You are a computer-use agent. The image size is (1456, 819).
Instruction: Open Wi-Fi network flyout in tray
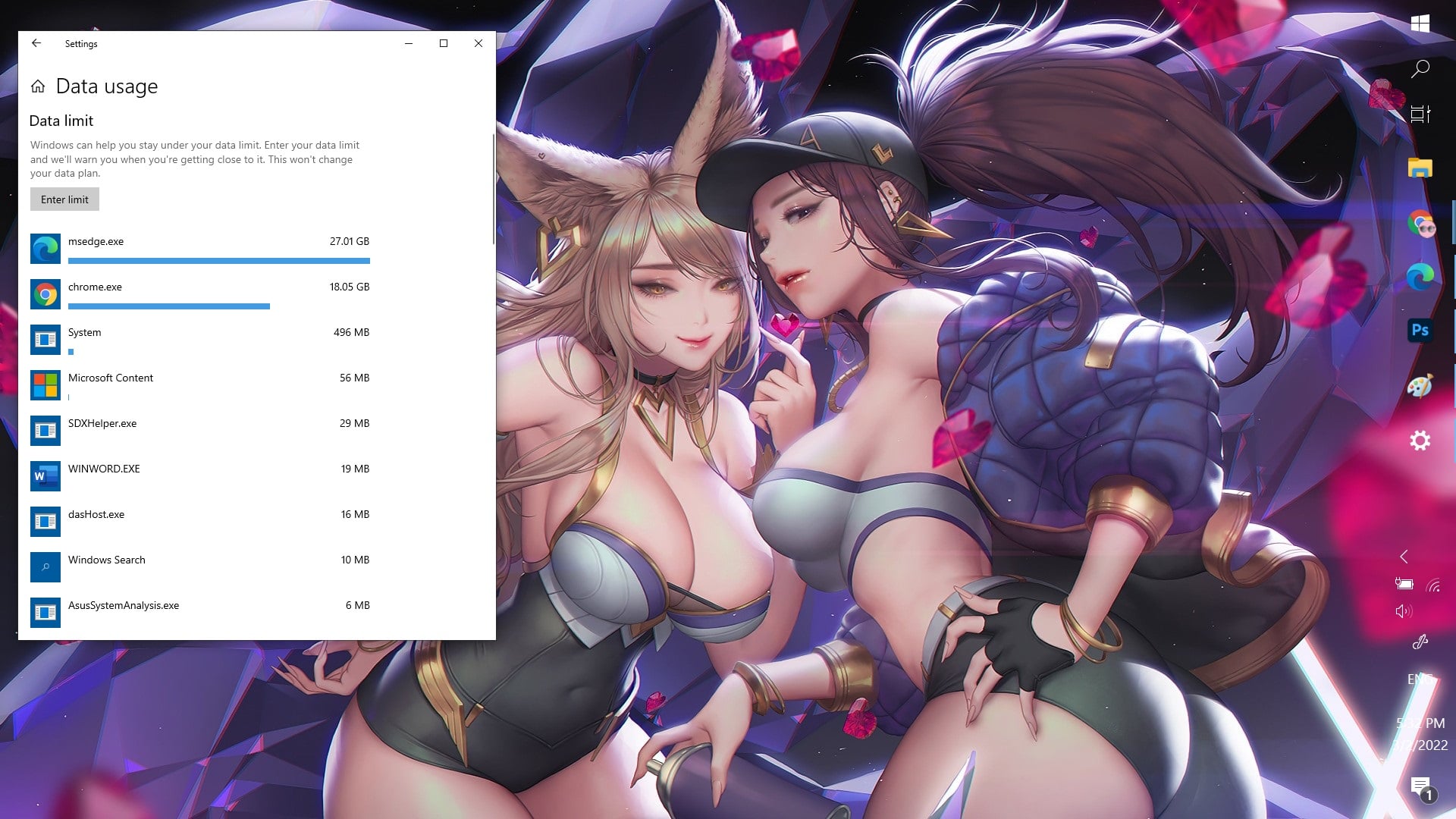(1433, 585)
